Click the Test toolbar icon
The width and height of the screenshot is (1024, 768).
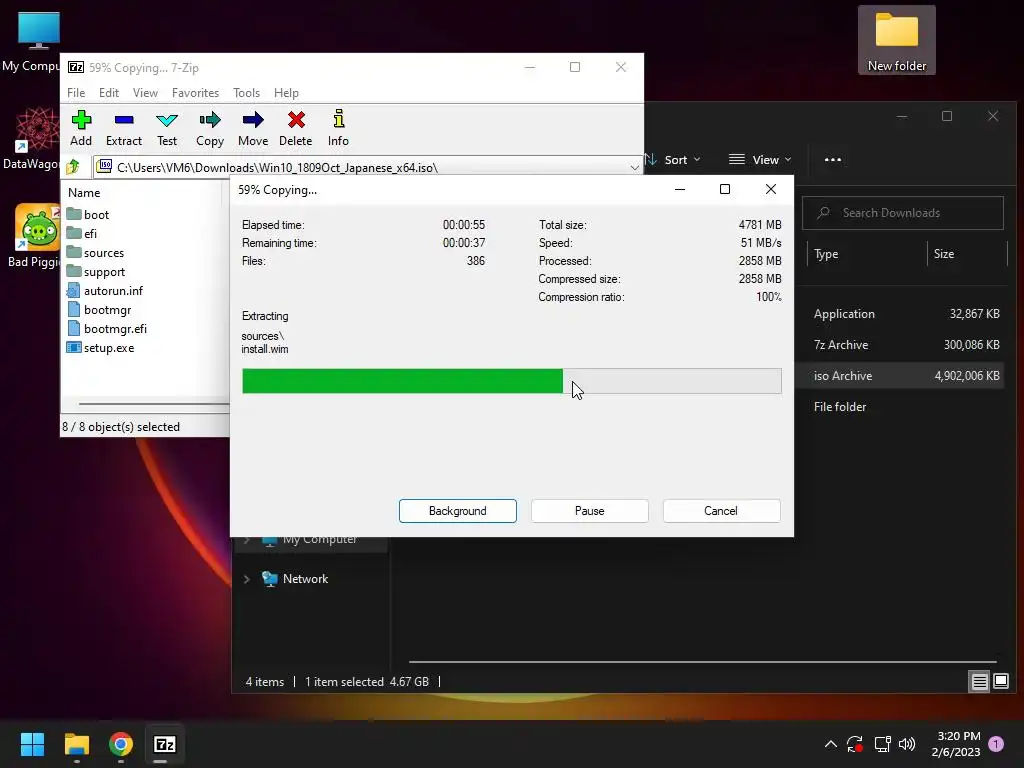pyautogui.click(x=167, y=128)
